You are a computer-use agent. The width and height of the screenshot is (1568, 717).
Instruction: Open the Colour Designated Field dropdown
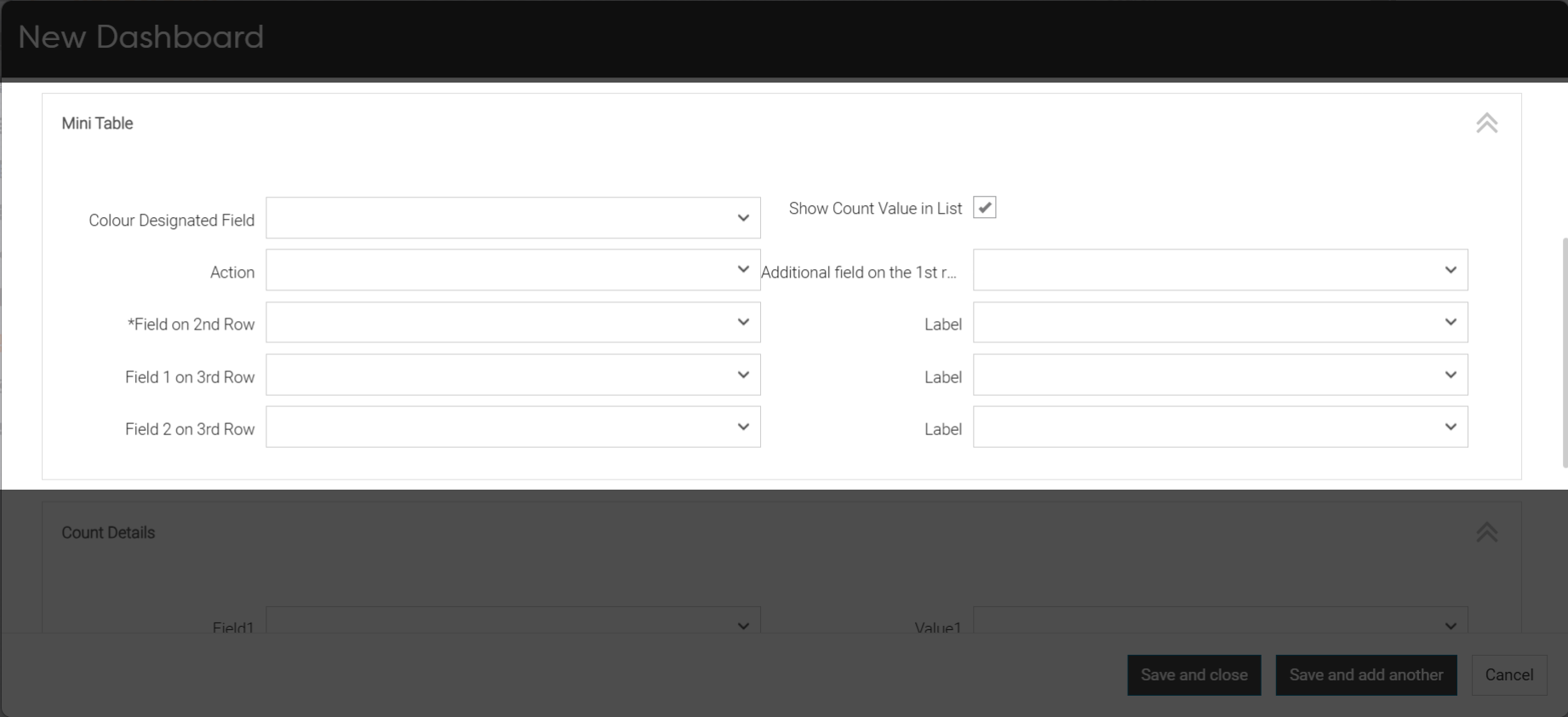point(512,218)
